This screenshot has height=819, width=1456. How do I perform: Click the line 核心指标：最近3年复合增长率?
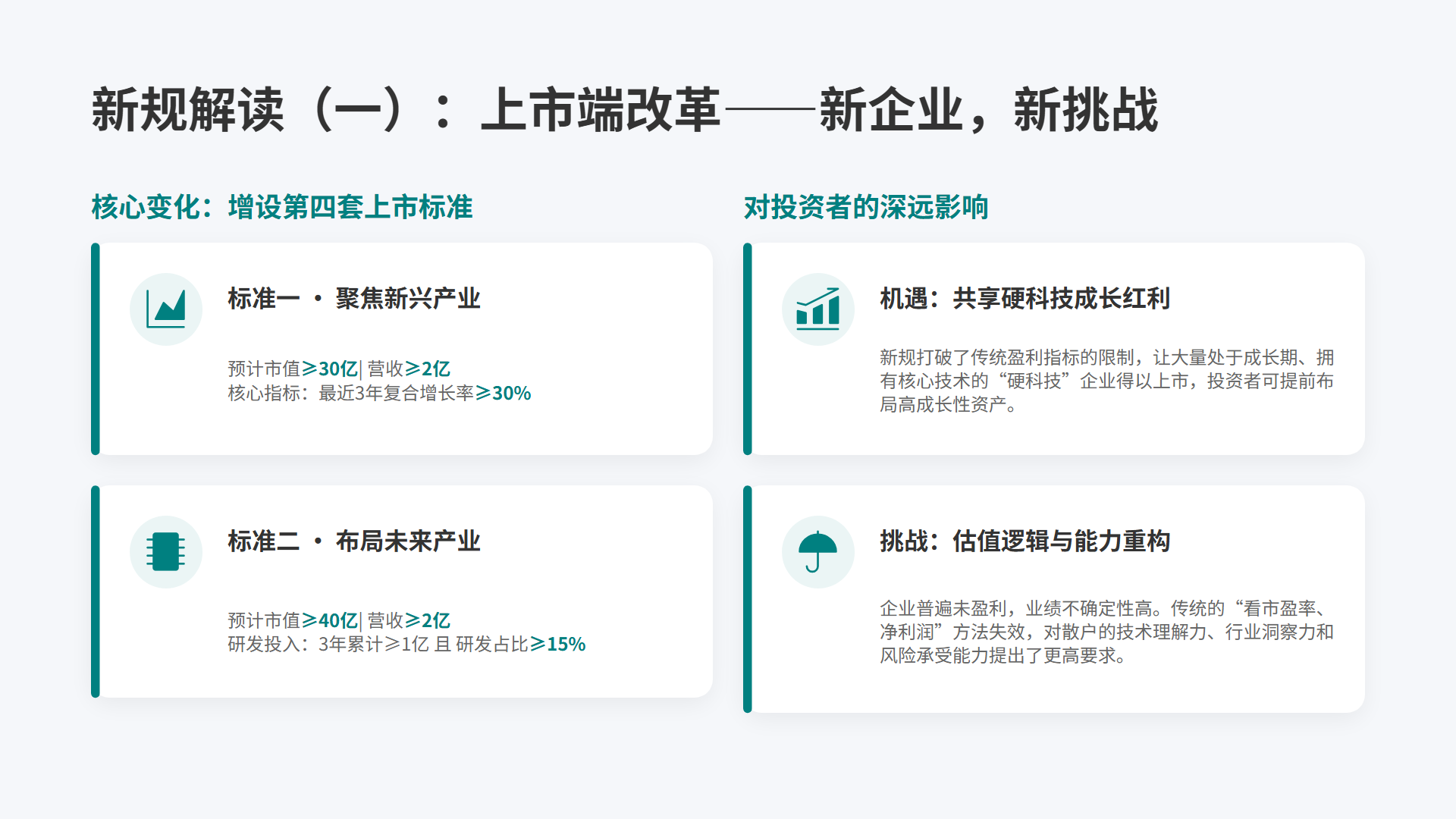click(x=350, y=394)
